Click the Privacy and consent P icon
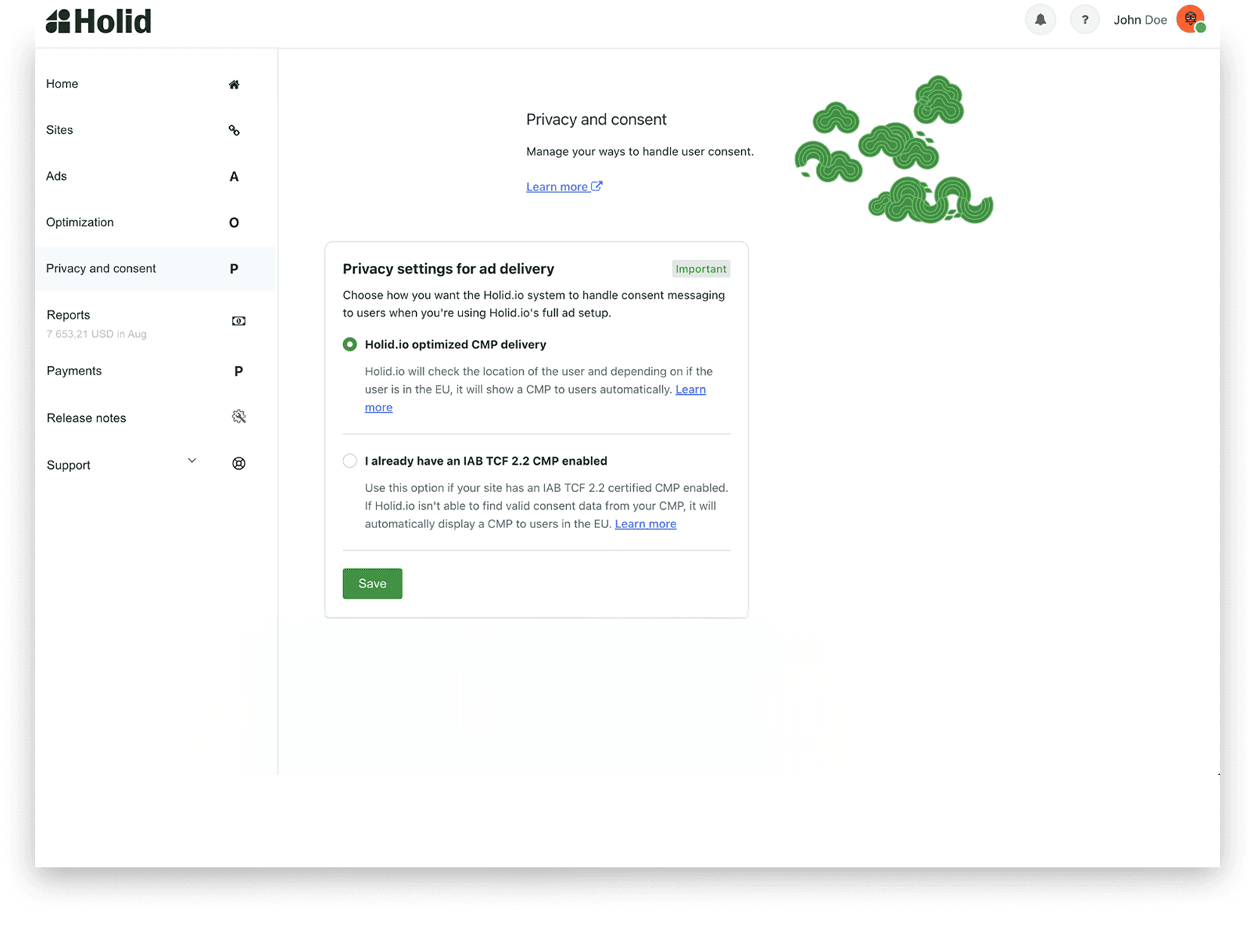This screenshot has width=1255, height=952. click(x=234, y=269)
